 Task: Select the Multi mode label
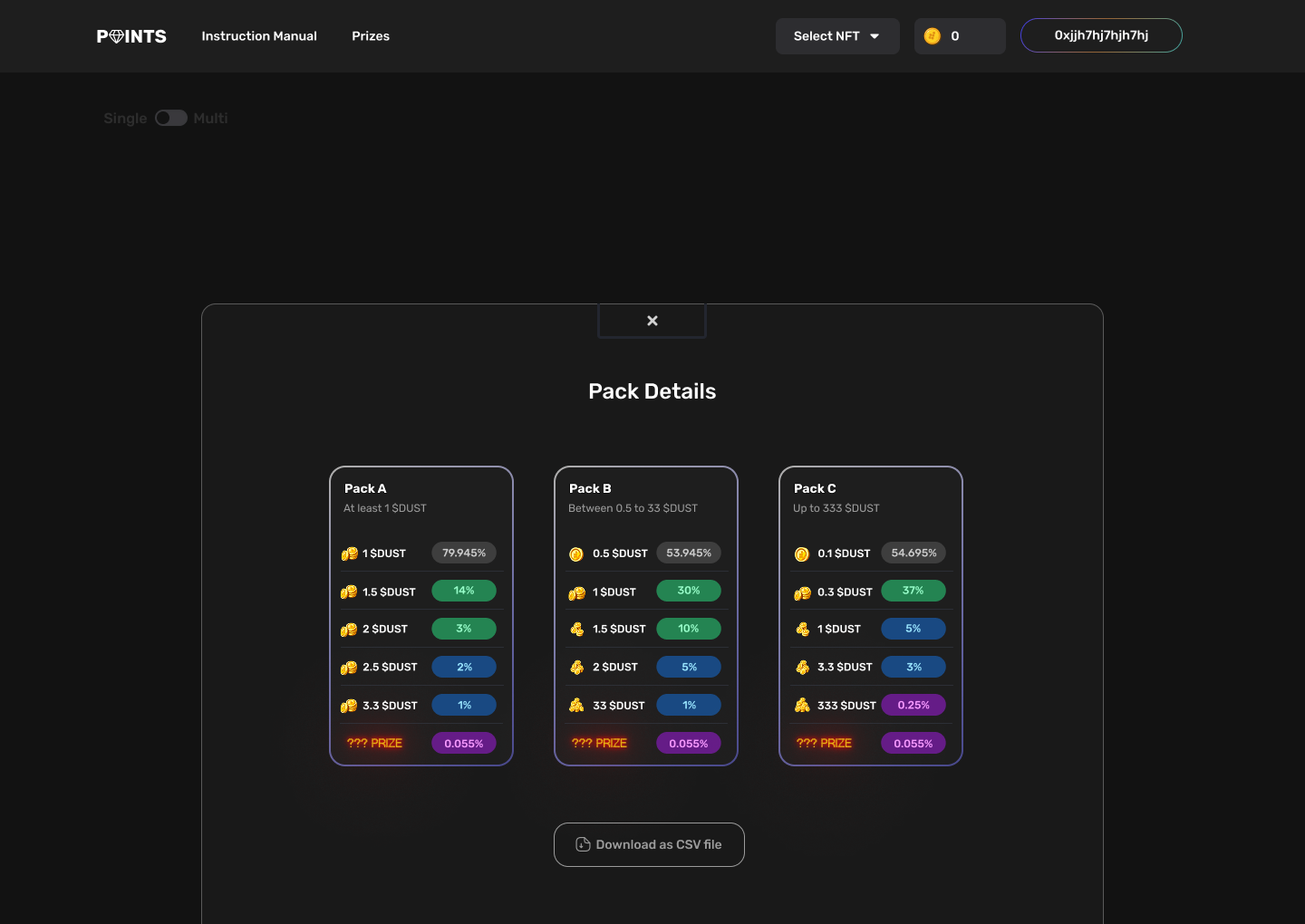point(210,119)
